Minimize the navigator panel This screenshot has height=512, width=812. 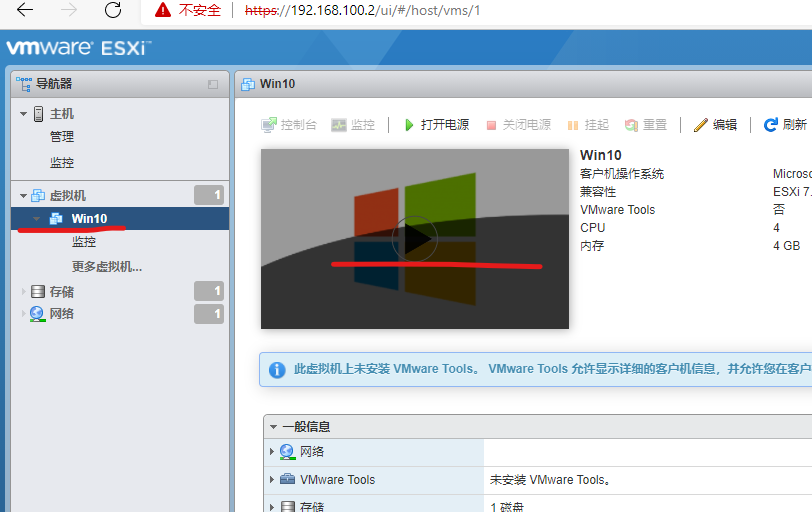[x=213, y=84]
